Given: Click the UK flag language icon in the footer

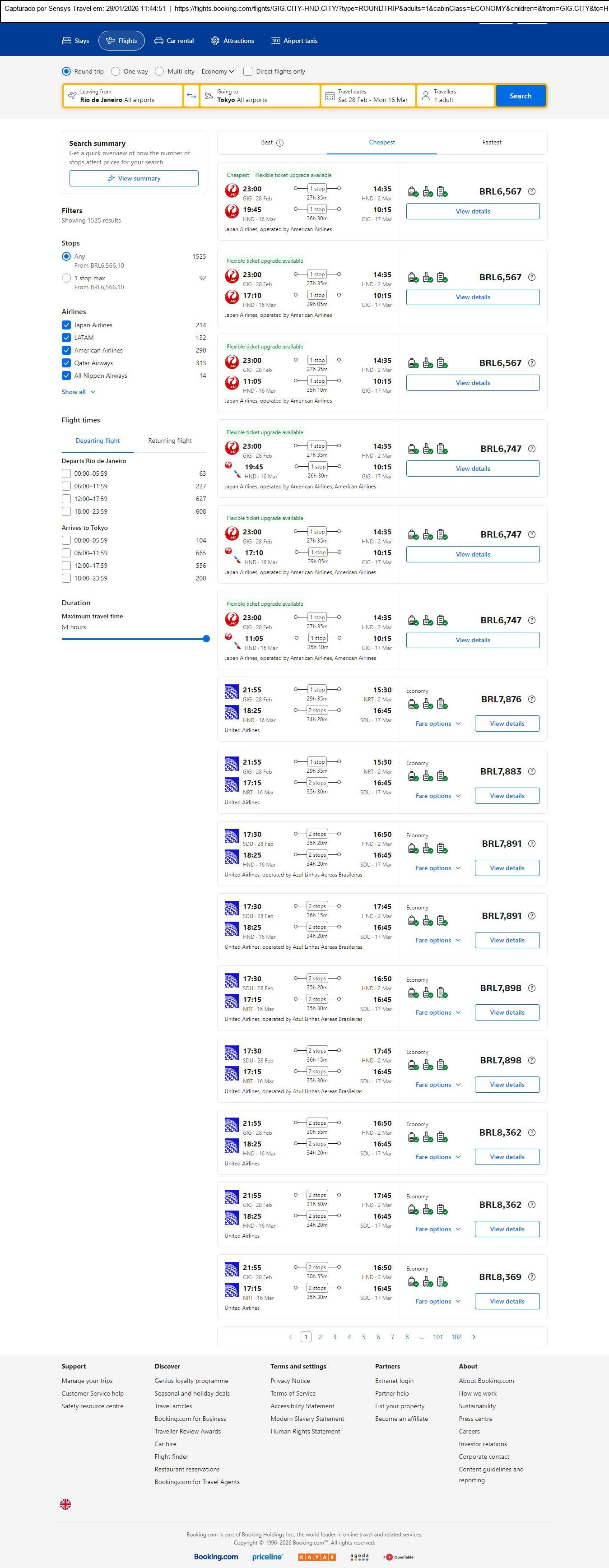Looking at the screenshot, I should [66, 1503].
